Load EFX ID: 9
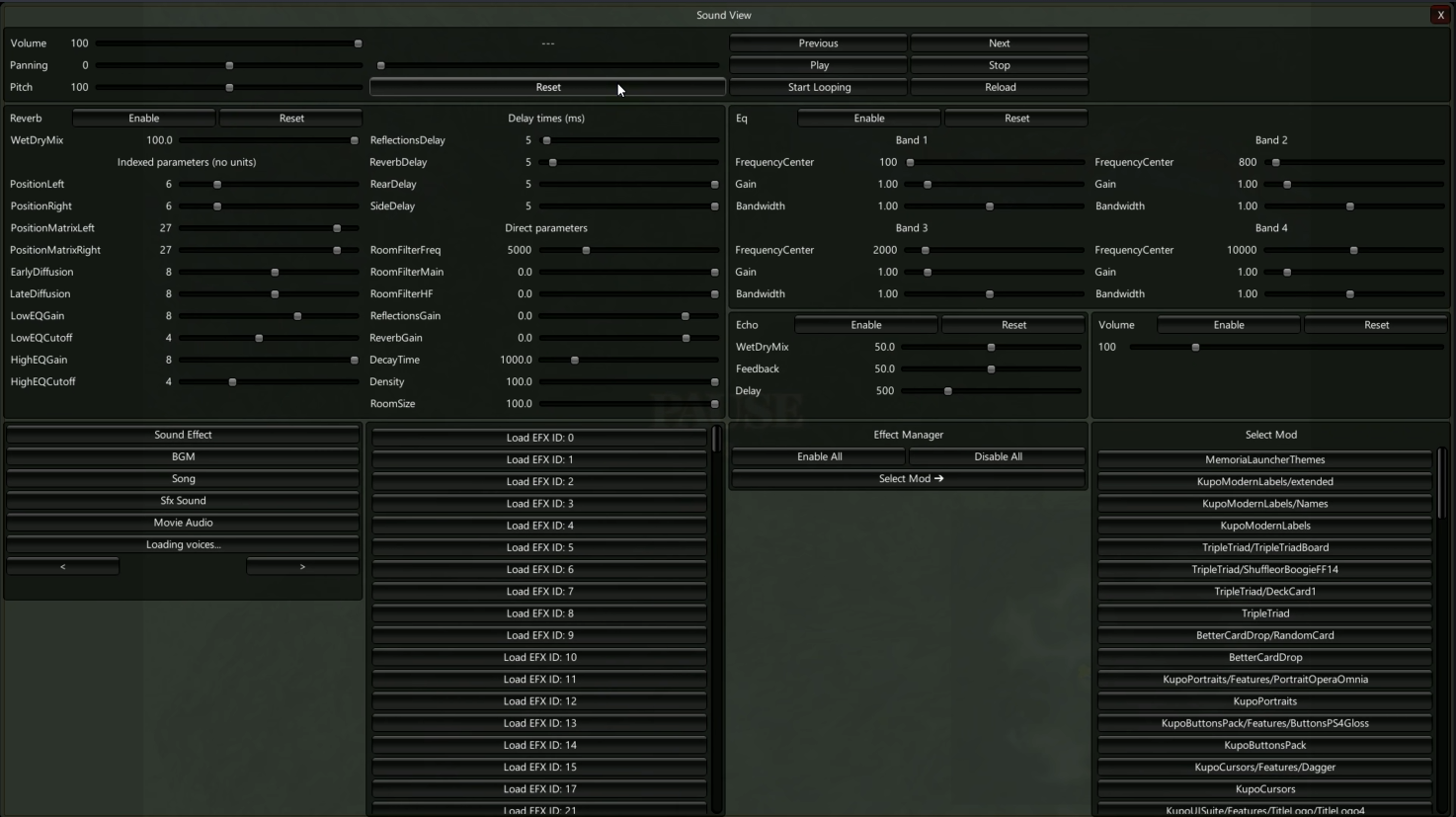 (539, 635)
